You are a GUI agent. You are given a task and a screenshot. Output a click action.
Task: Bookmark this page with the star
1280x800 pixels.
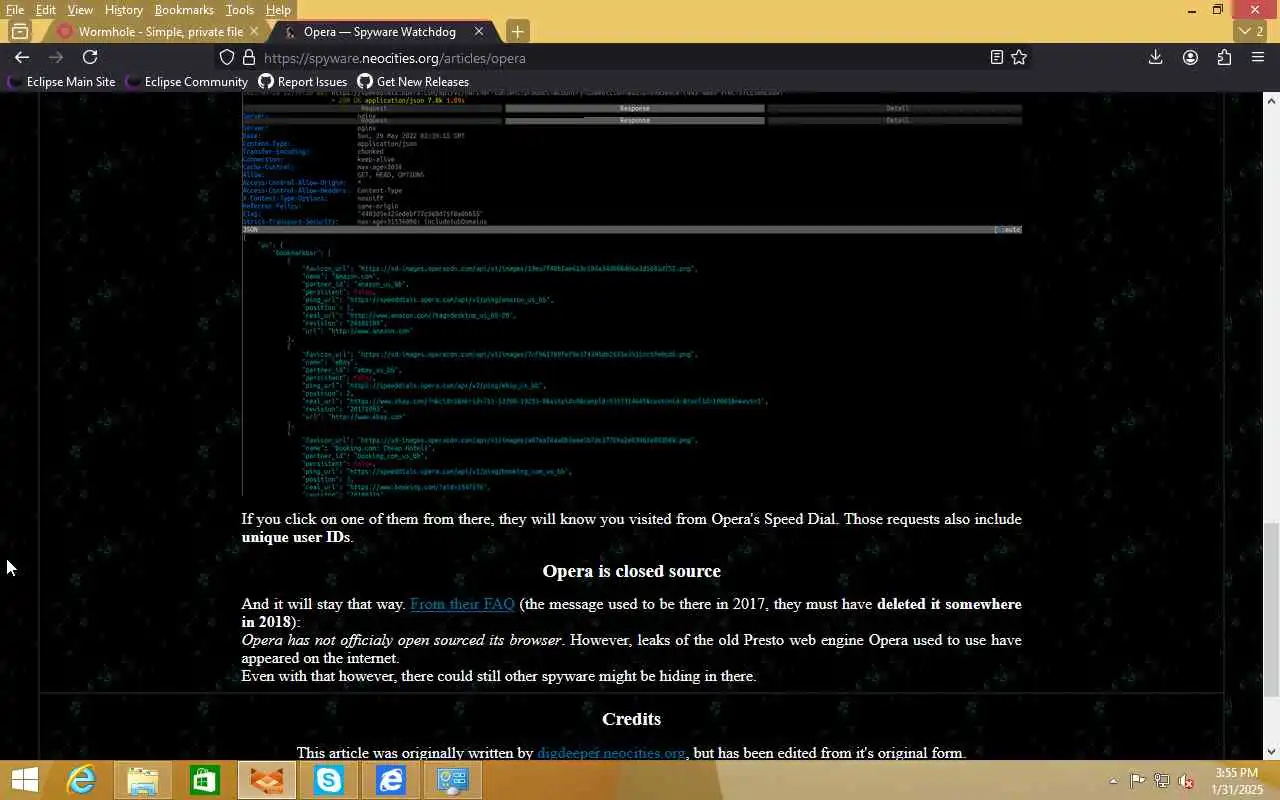coord(1019,58)
